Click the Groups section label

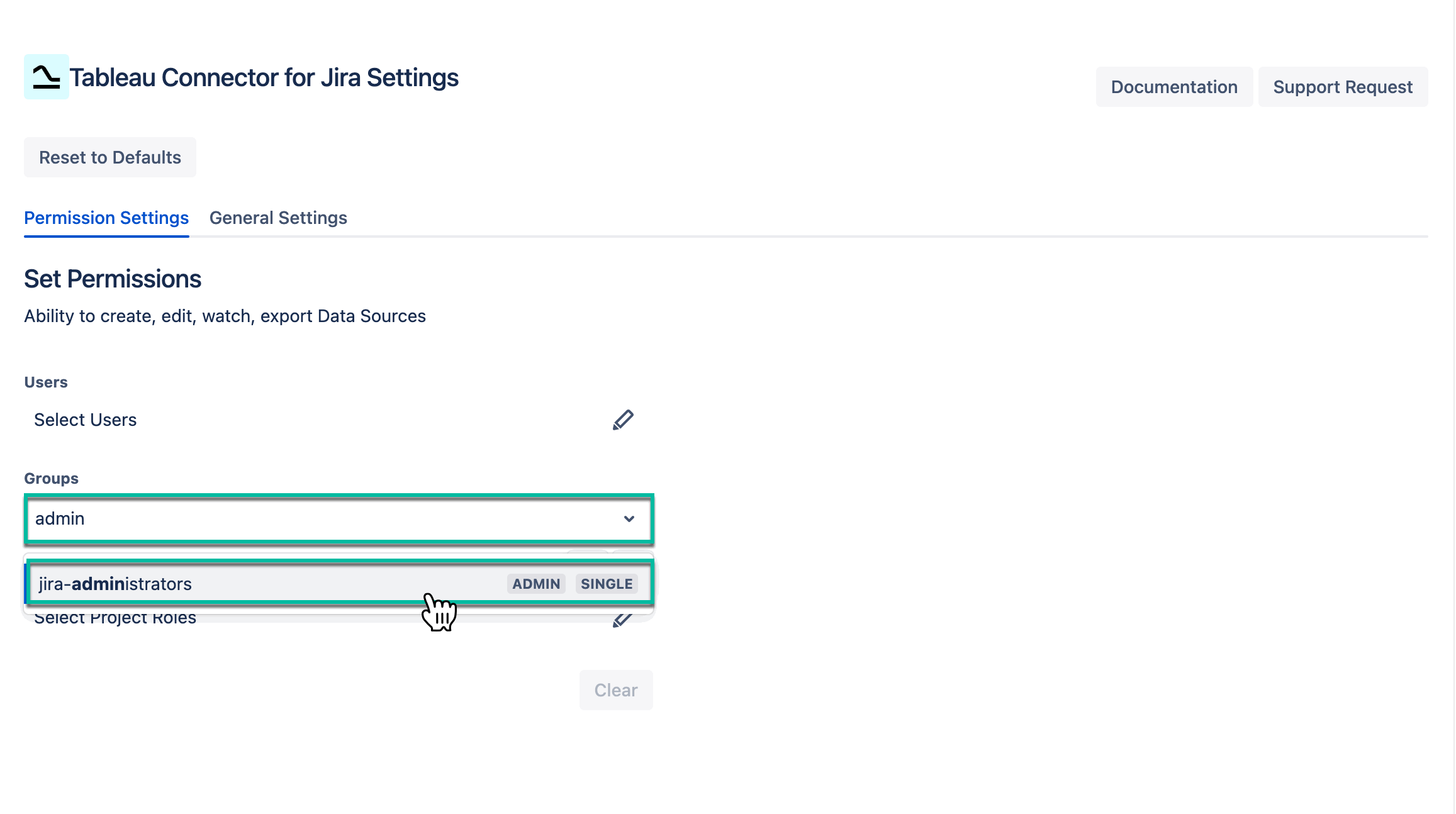[x=50, y=477]
